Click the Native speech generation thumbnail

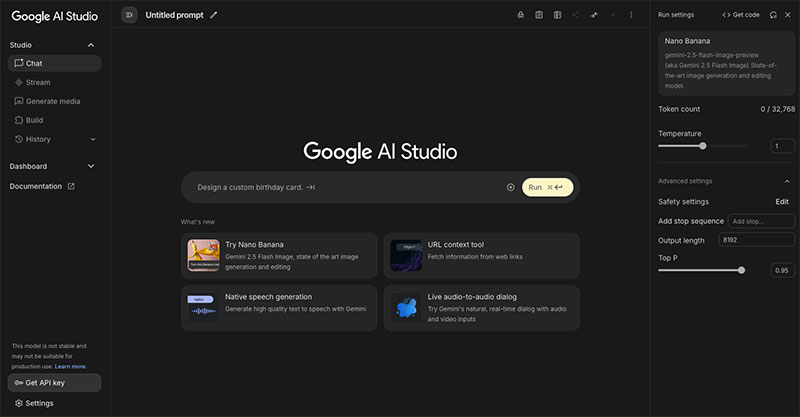(204, 307)
